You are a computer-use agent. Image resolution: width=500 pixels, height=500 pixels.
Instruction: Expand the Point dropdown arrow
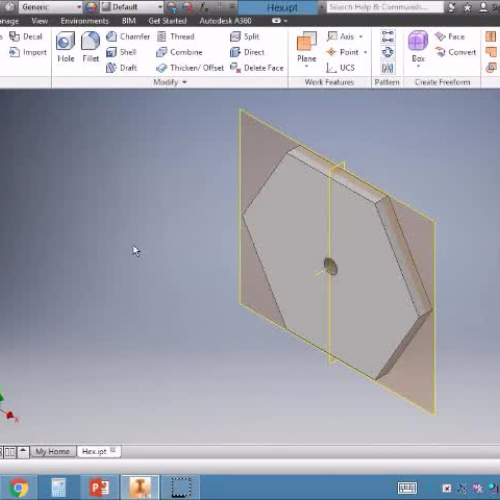pos(365,52)
